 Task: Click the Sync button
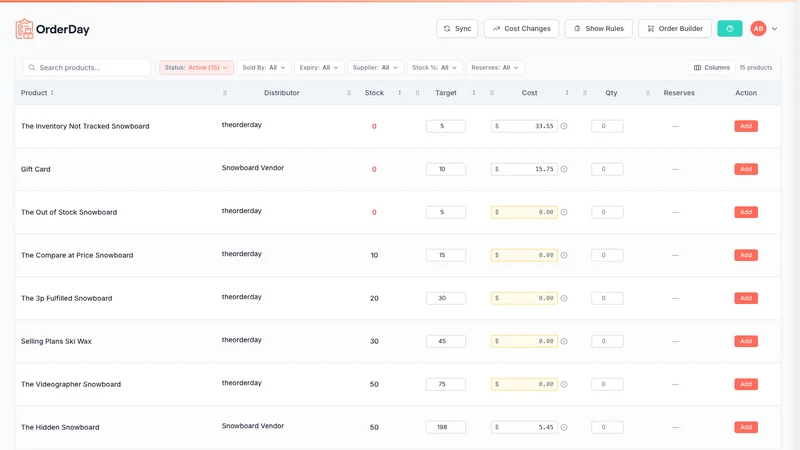[x=457, y=29]
